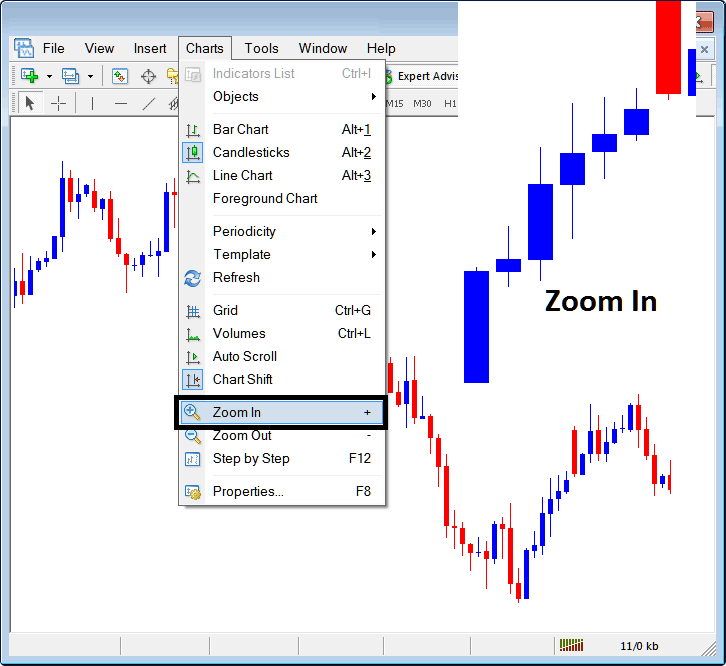Select the Horizontal Line drawing tool

click(x=121, y=104)
